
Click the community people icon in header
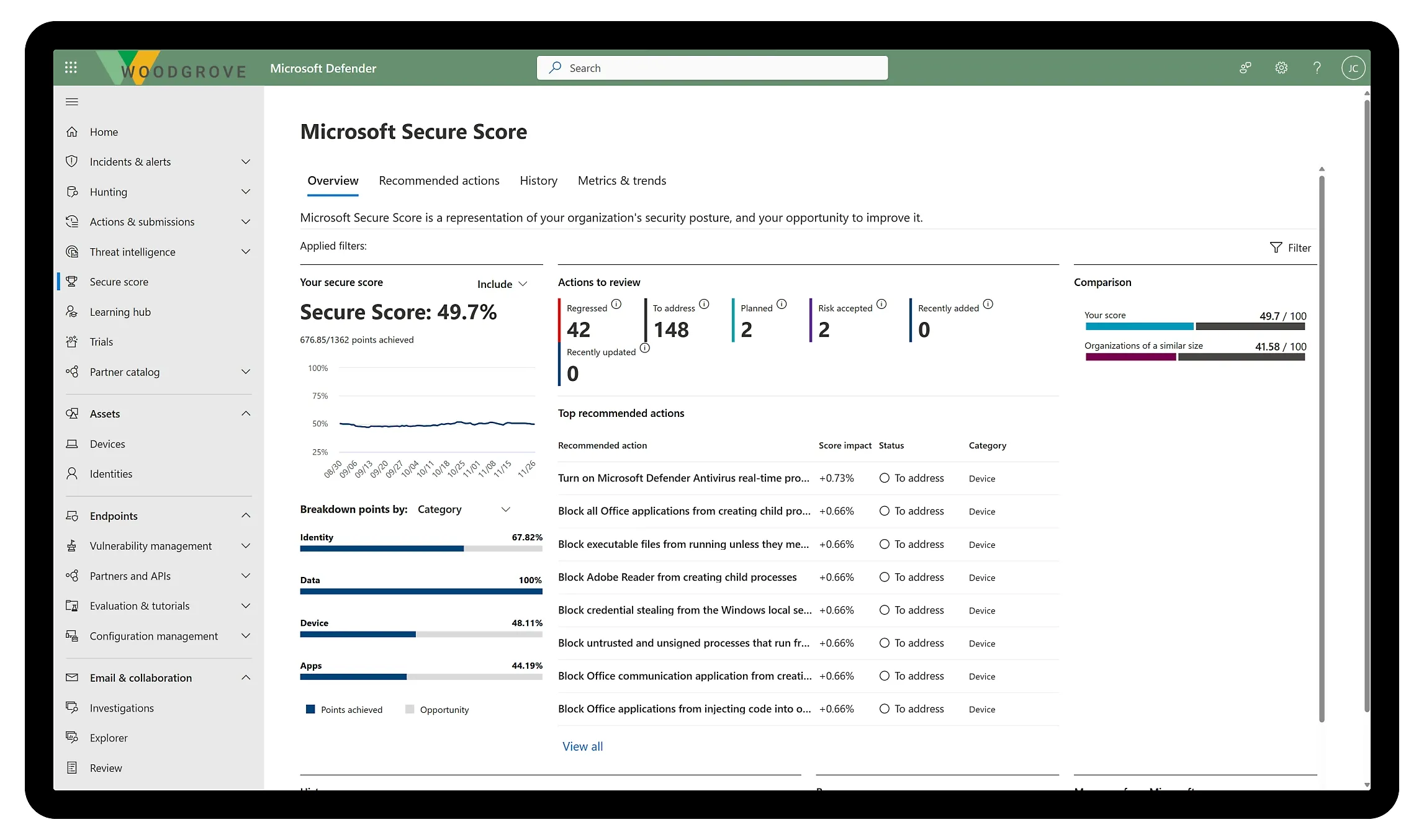click(x=1245, y=68)
